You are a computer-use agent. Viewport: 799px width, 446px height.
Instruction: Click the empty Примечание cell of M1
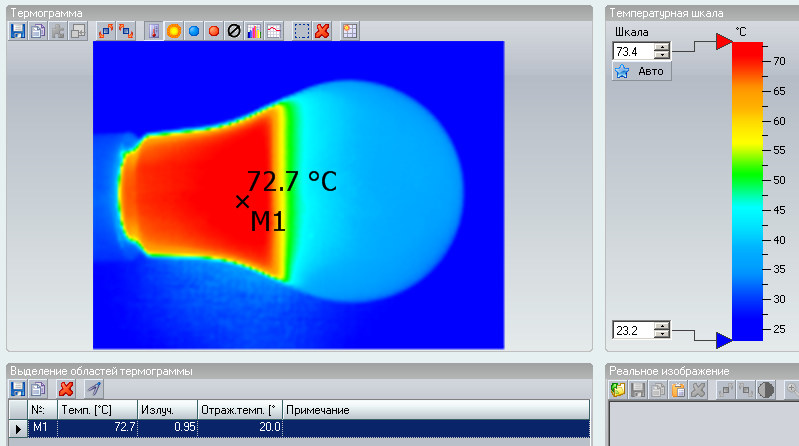click(436, 428)
